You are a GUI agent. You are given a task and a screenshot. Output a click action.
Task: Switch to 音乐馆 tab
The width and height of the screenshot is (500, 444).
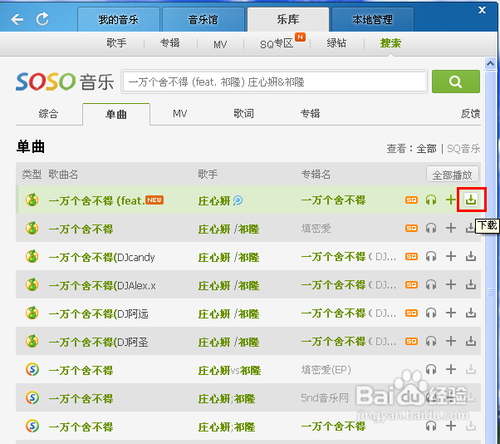tap(203, 20)
